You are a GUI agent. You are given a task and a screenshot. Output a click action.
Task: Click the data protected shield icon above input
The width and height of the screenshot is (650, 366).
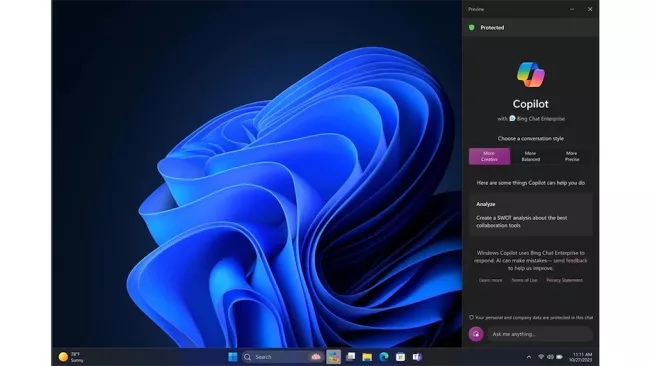tap(471, 318)
